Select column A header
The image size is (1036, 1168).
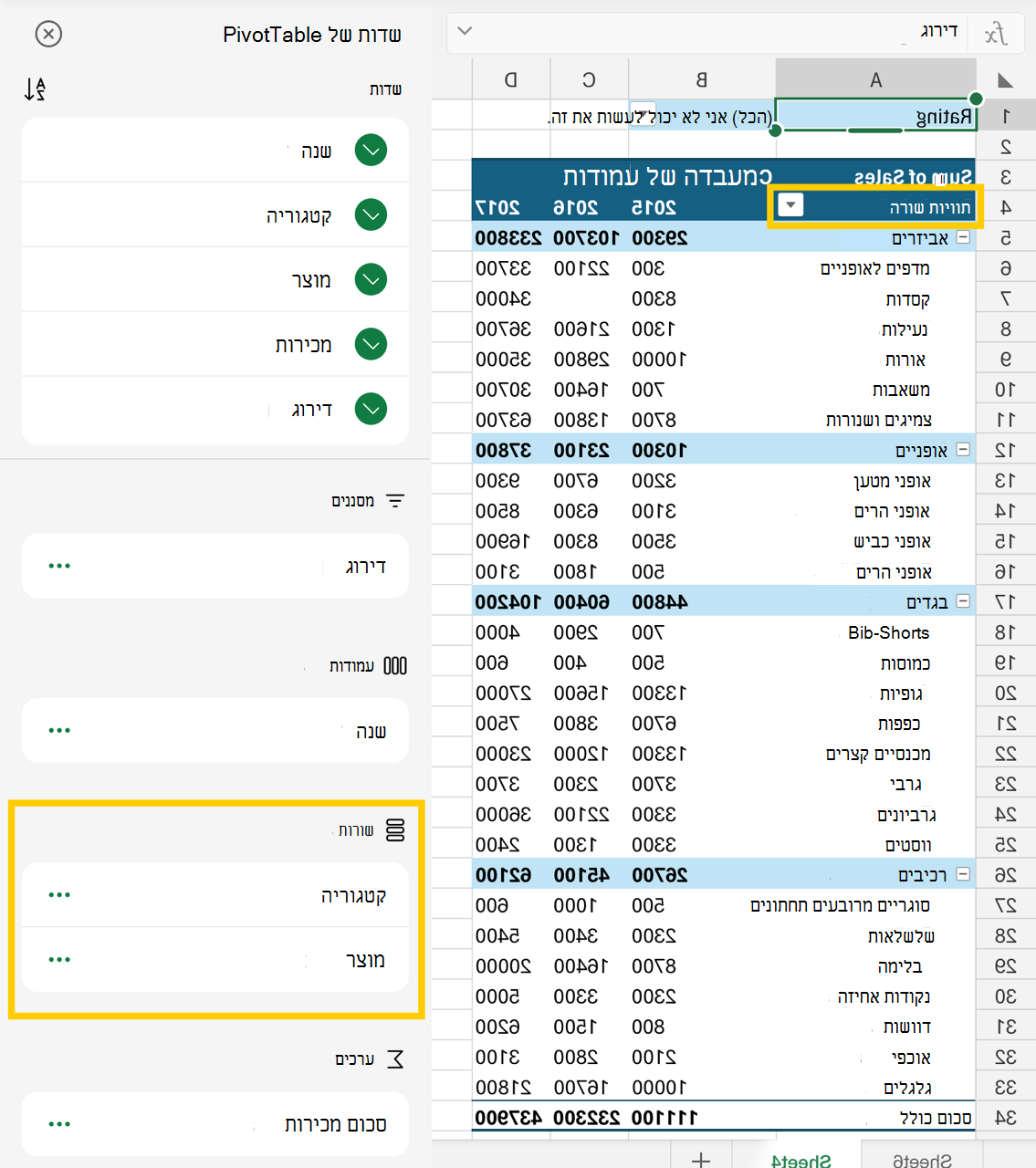tap(875, 79)
